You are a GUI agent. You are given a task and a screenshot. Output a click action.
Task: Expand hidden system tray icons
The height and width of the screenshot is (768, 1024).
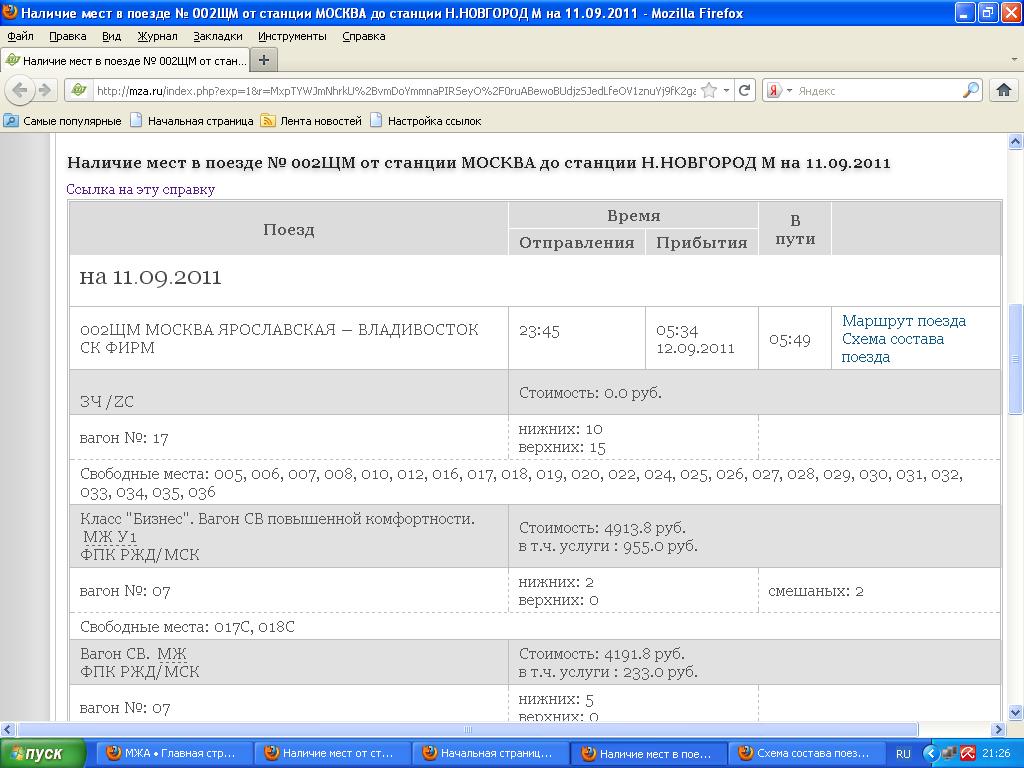pyautogui.click(x=930, y=753)
